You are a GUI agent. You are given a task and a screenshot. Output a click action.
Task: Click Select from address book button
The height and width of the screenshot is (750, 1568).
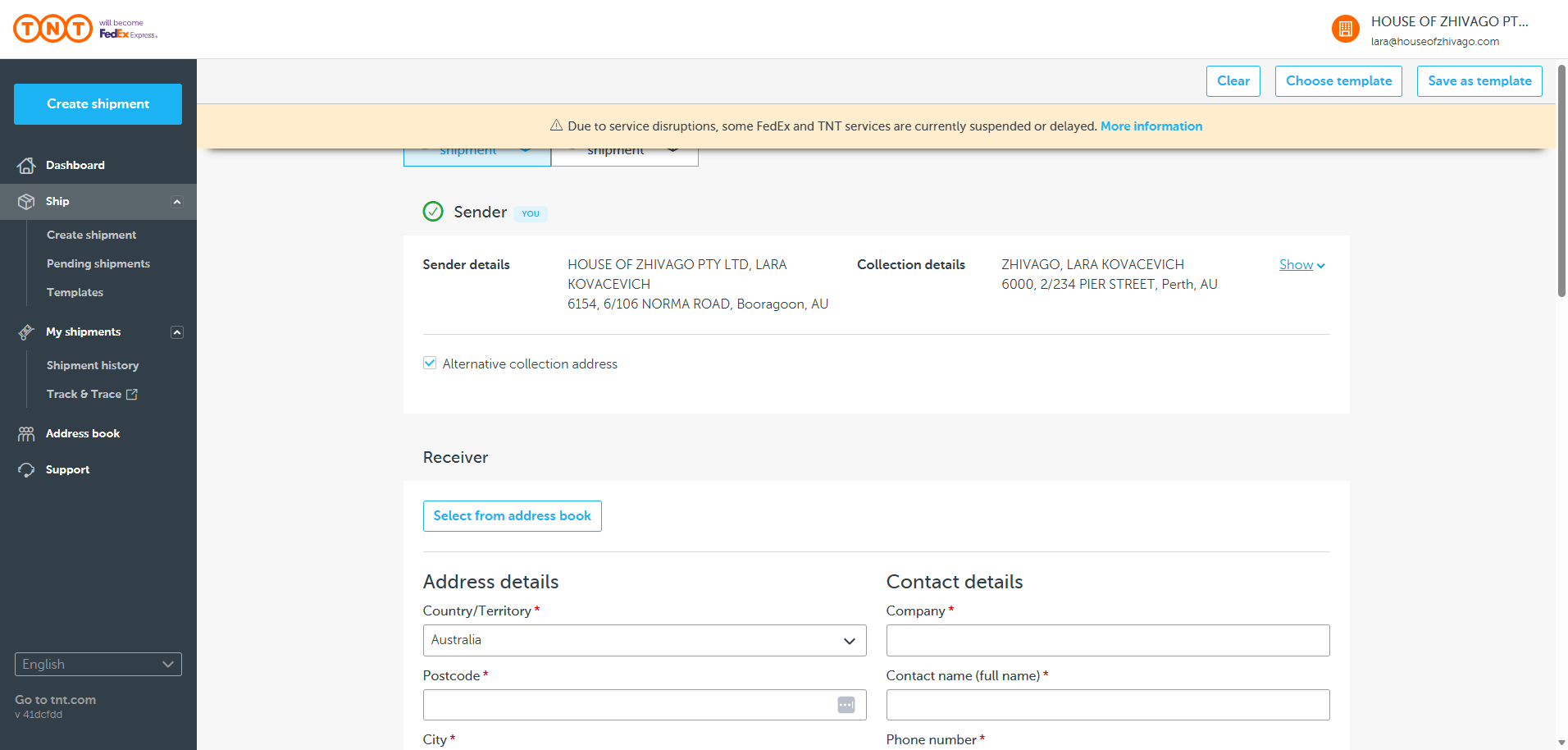[x=512, y=516]
